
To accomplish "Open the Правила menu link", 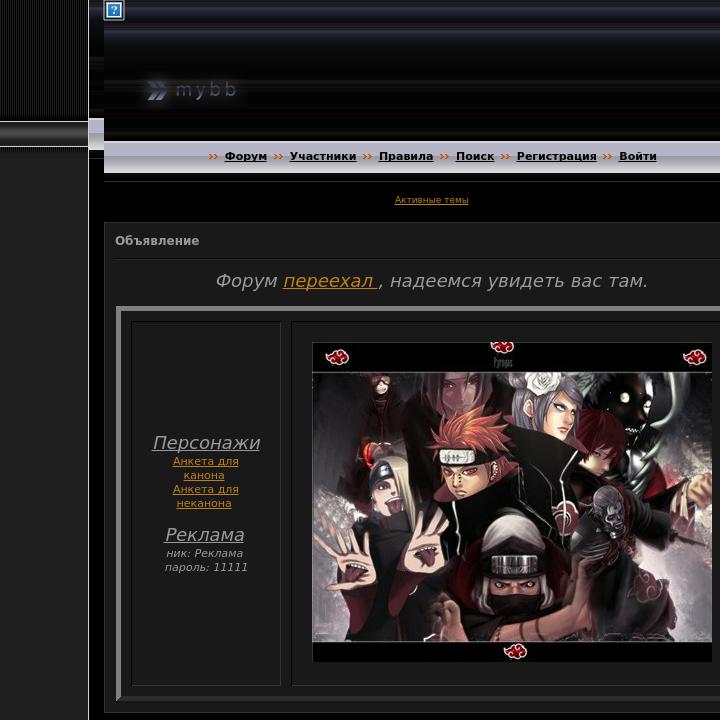I will [x=406, y=156].
